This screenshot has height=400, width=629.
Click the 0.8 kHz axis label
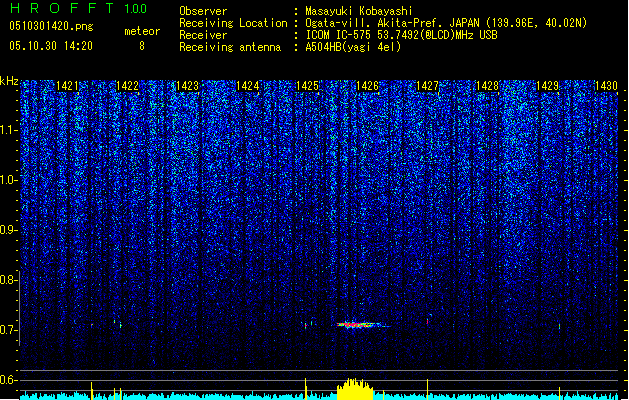[x=8, y=280]
